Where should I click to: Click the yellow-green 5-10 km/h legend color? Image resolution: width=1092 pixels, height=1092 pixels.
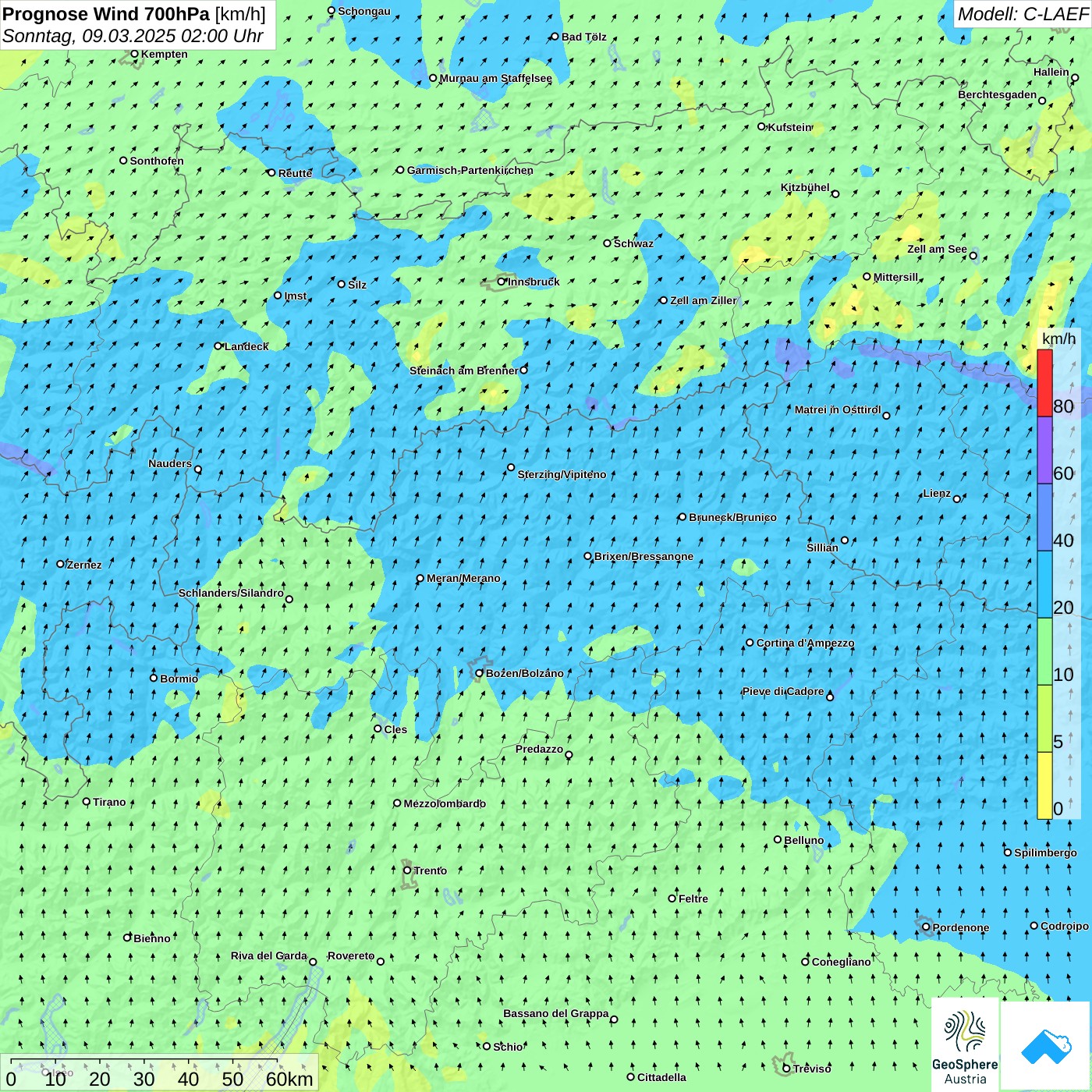click(x=1044, y=718)
